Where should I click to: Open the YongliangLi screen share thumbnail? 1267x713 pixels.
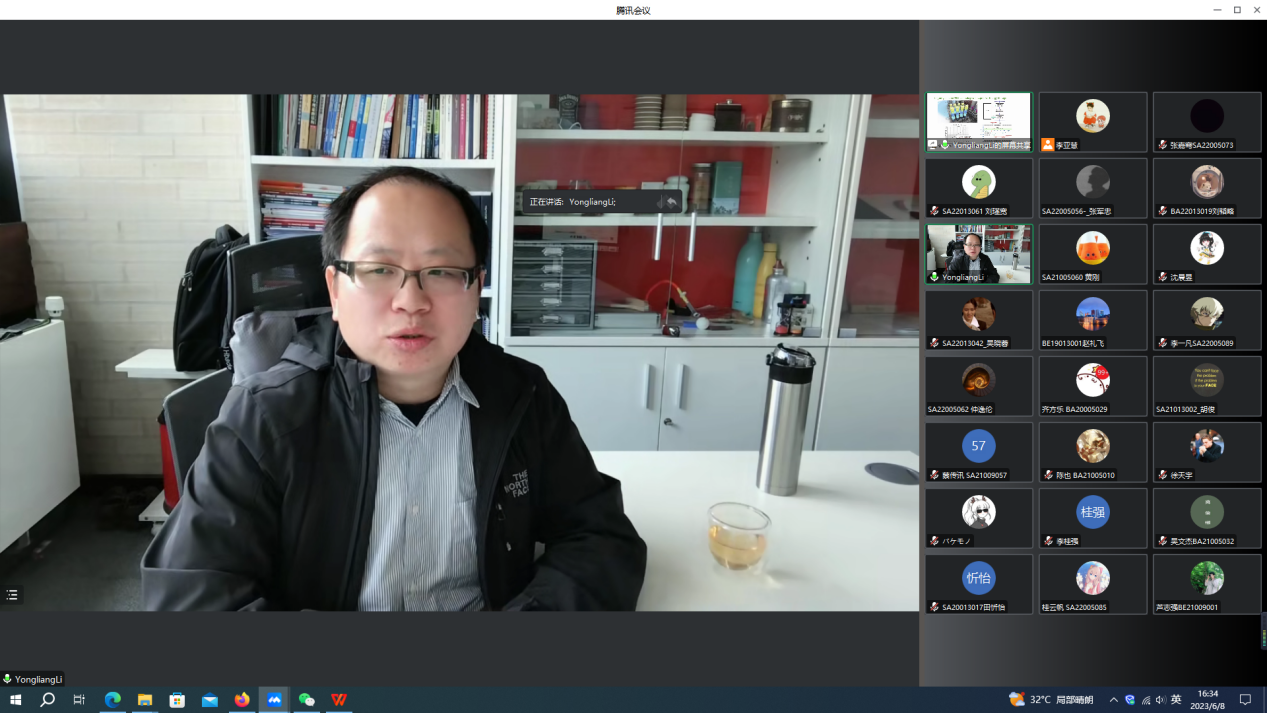click(x=978, y=122)
